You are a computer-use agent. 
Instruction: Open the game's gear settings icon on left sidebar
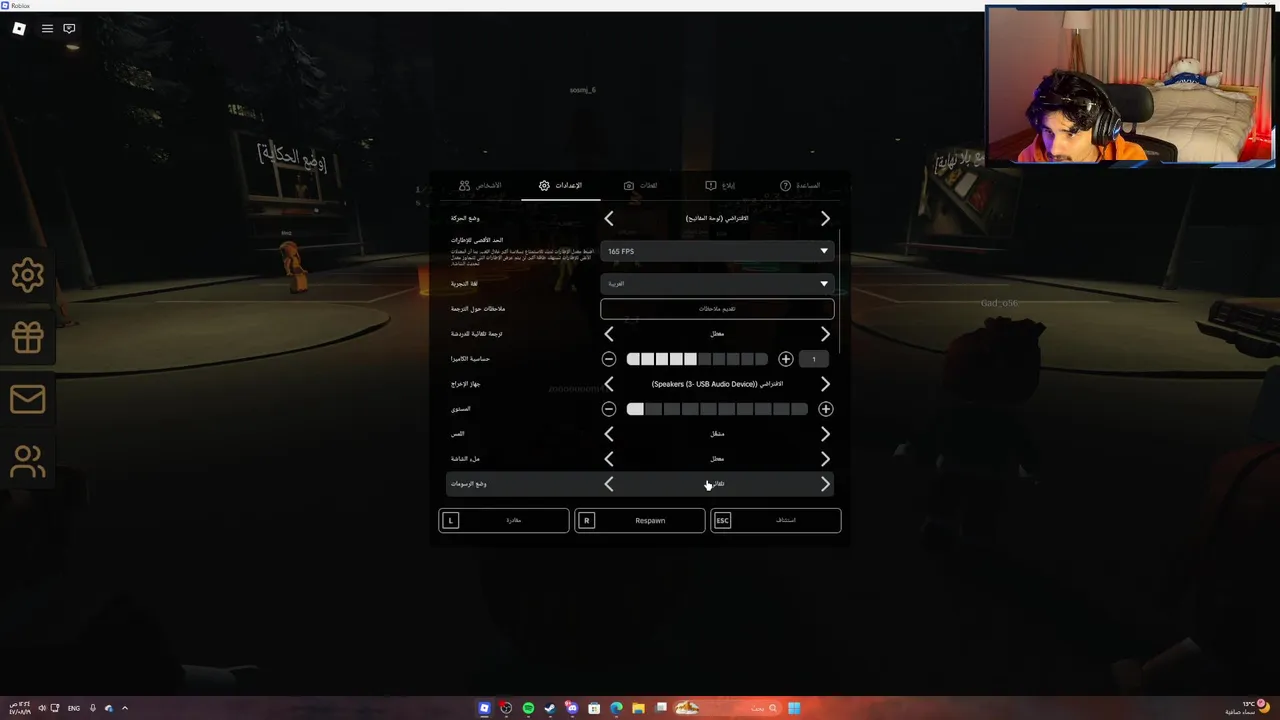[x=27, y=275]
